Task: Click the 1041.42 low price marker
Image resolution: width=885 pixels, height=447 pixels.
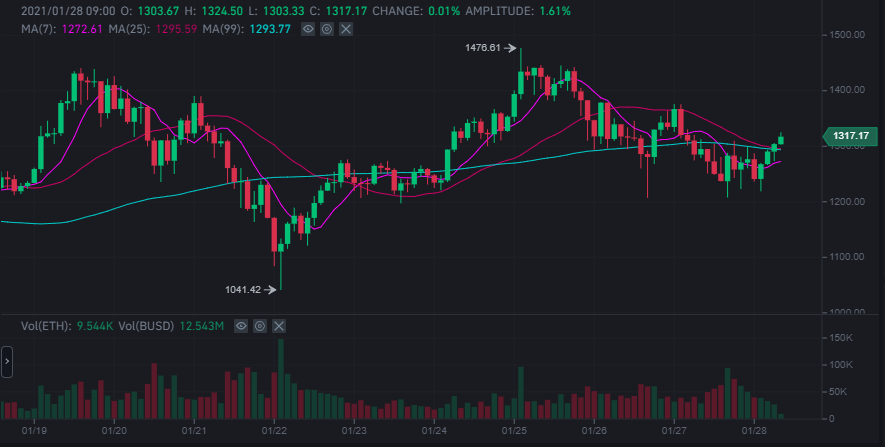Action: 243,290
